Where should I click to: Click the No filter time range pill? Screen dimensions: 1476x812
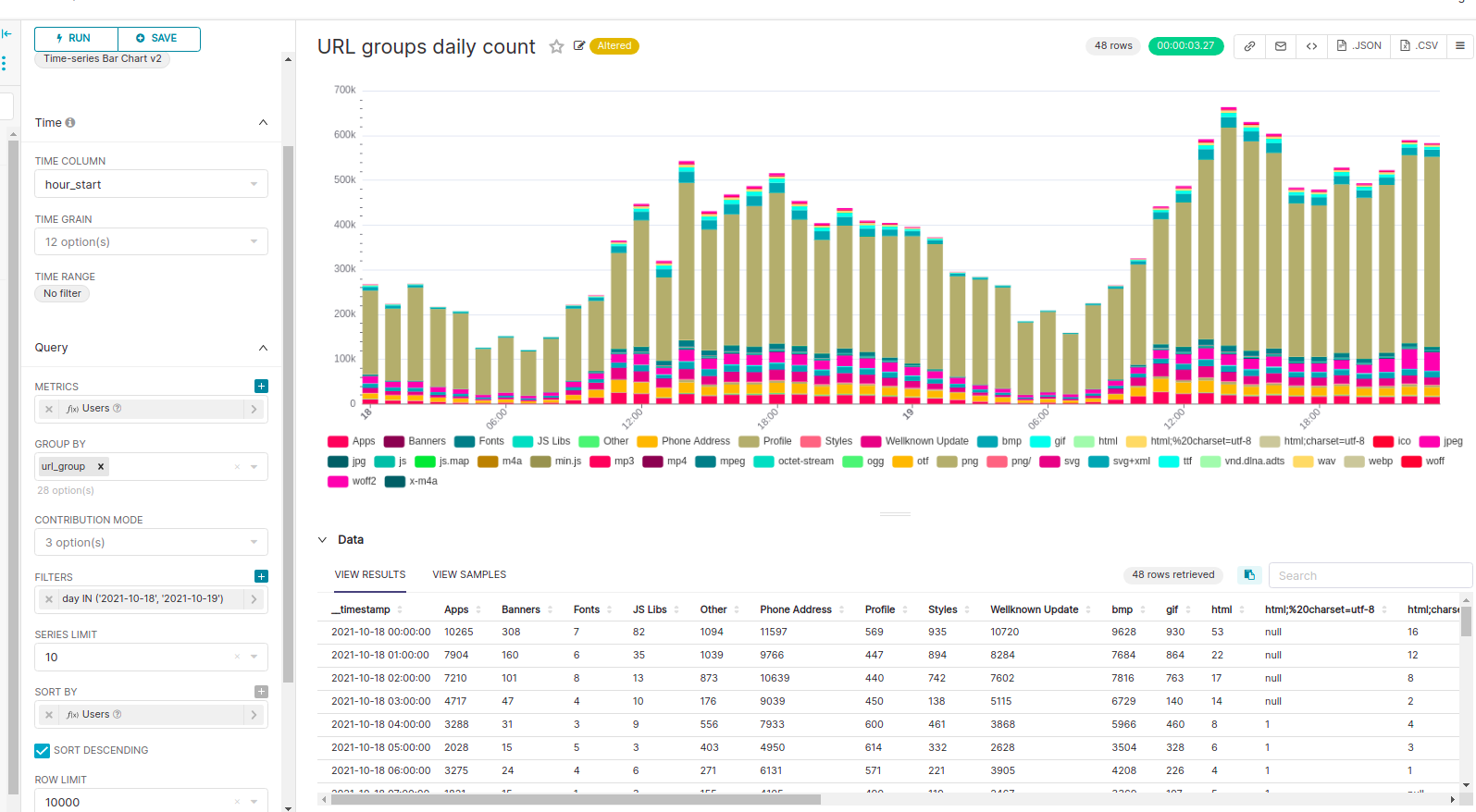(x=63, y=293)
